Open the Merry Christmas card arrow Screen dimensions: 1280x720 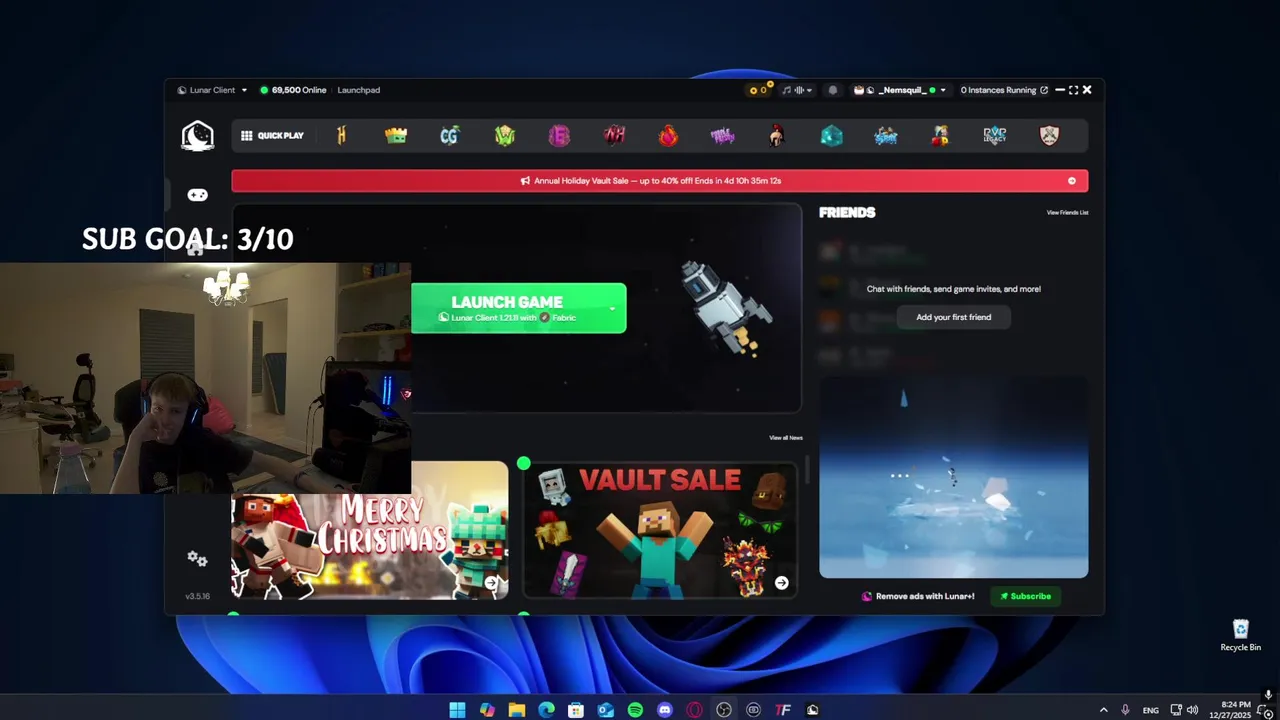(491, 583)
